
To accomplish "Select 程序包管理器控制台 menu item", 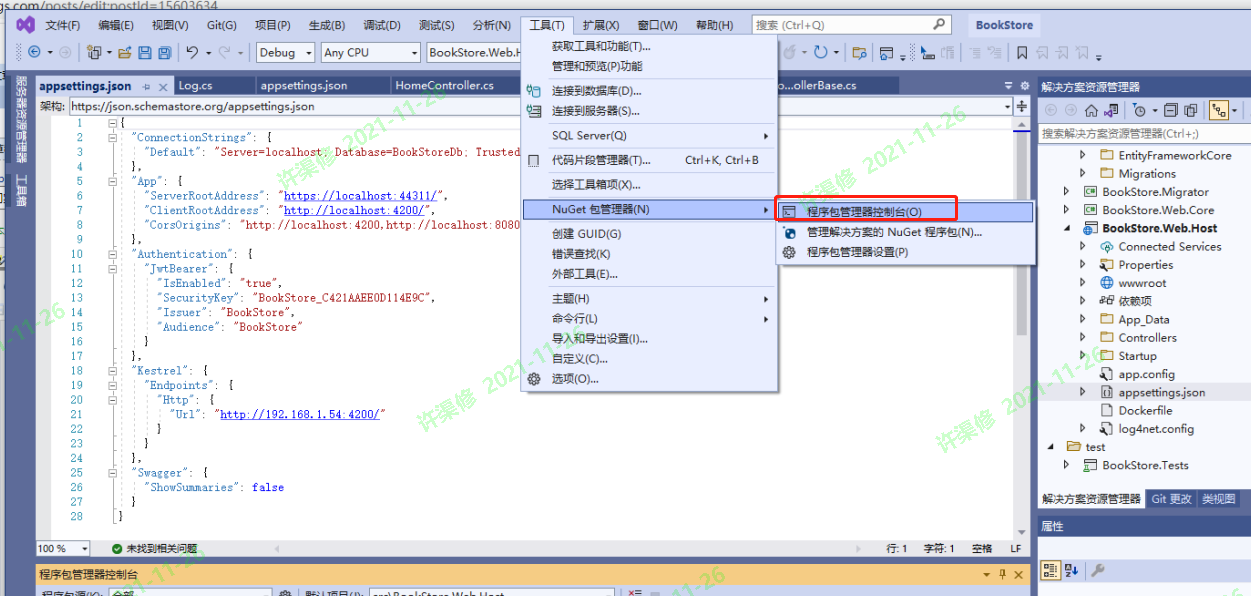I will [x=905, y=212].
